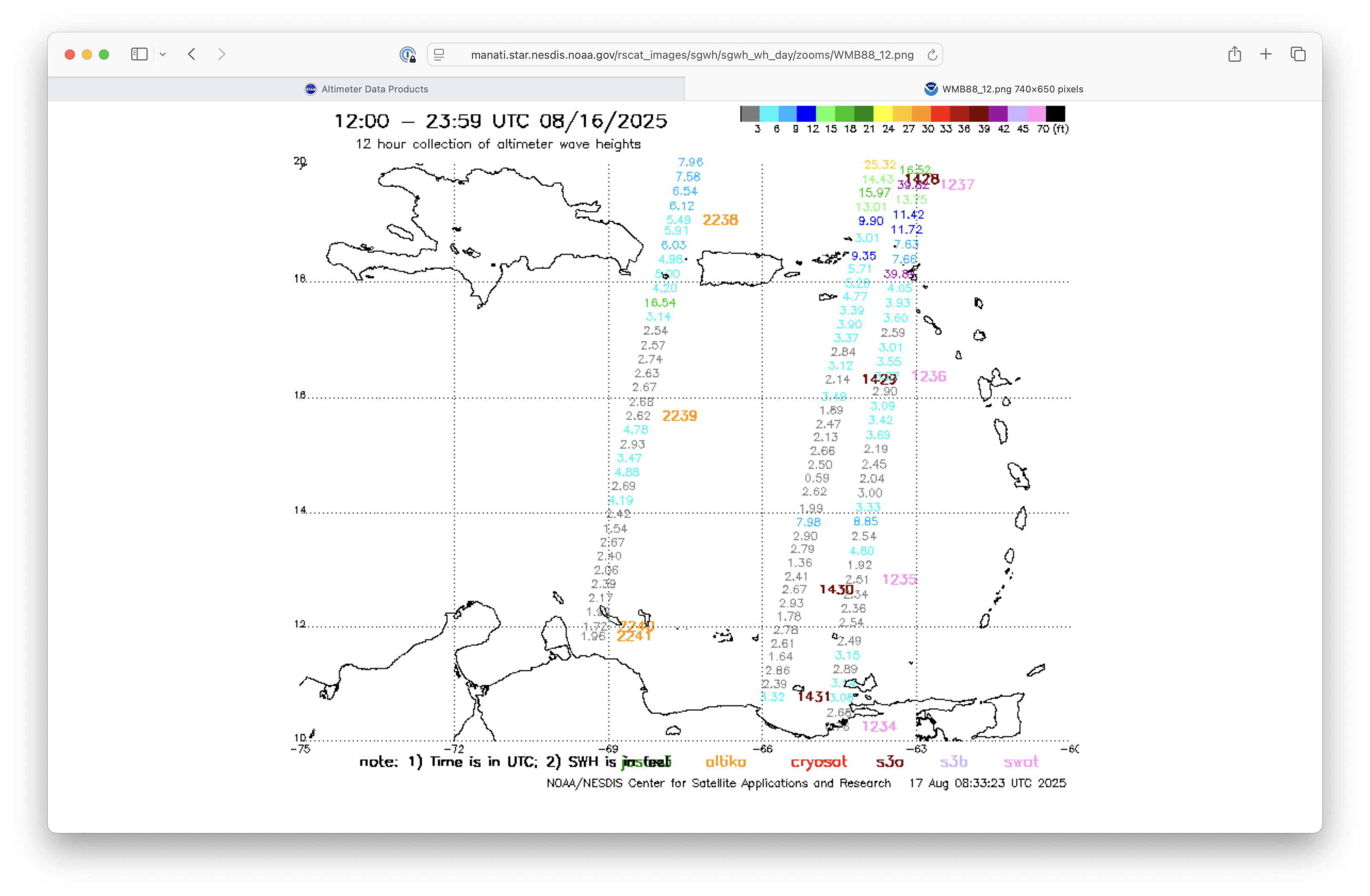Viewport: 1370px width, 896px height.
Task: Click the page settings reader icon
Action: [x=439, y=55]
